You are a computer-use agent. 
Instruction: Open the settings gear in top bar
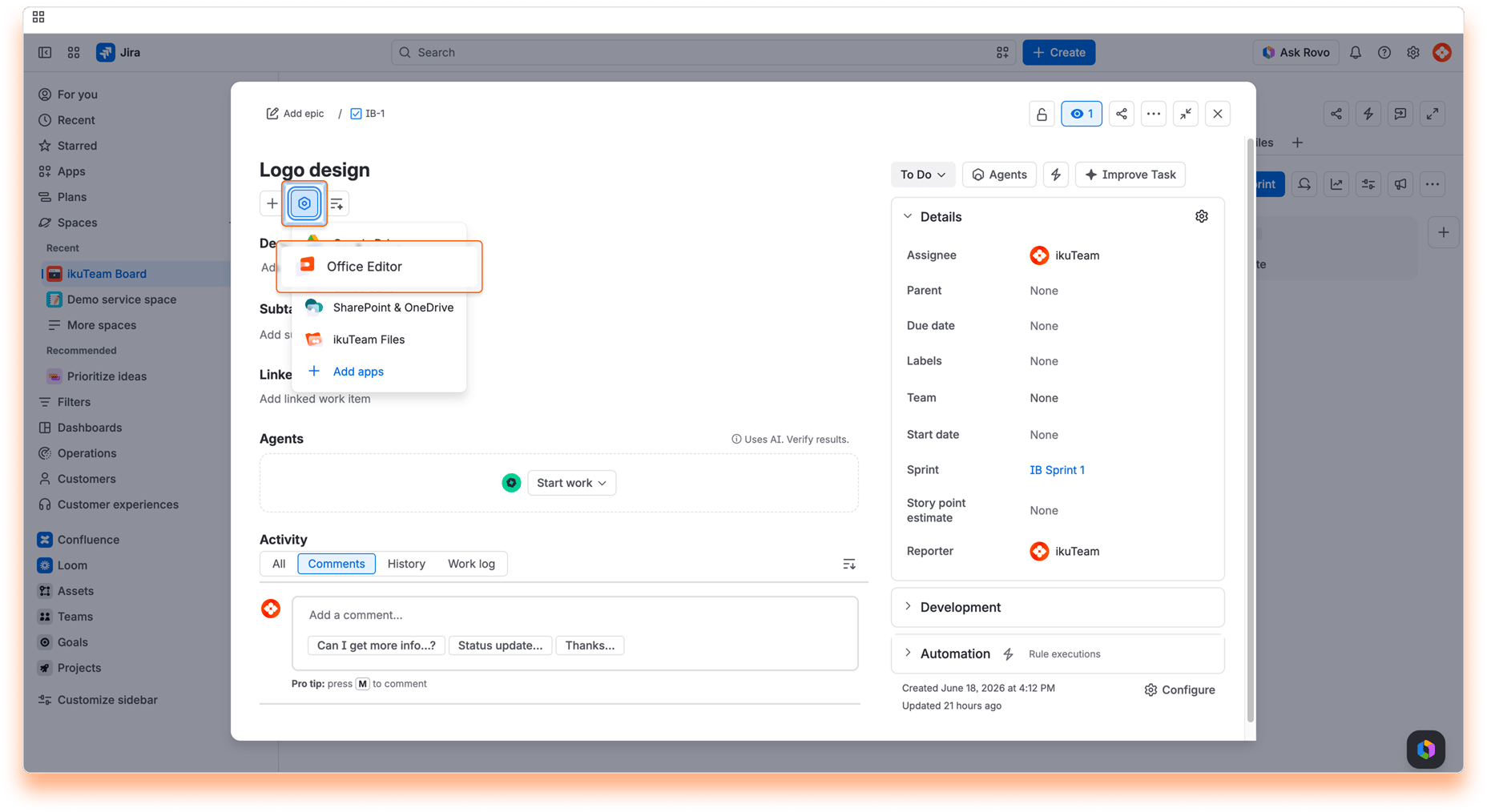(1413, 52)
